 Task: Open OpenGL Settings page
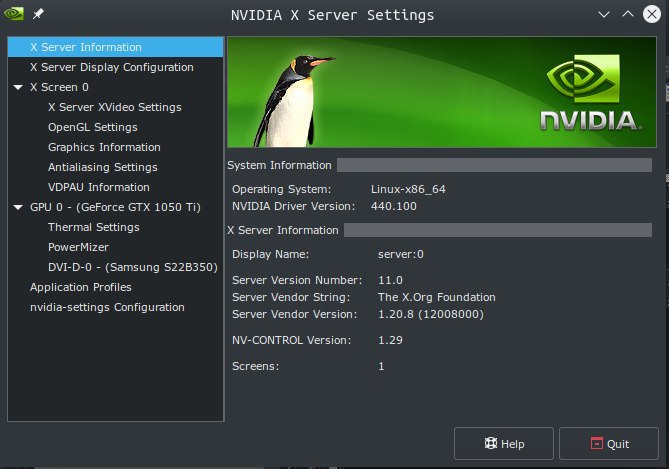pyautogui.click(x=93, y=127)
